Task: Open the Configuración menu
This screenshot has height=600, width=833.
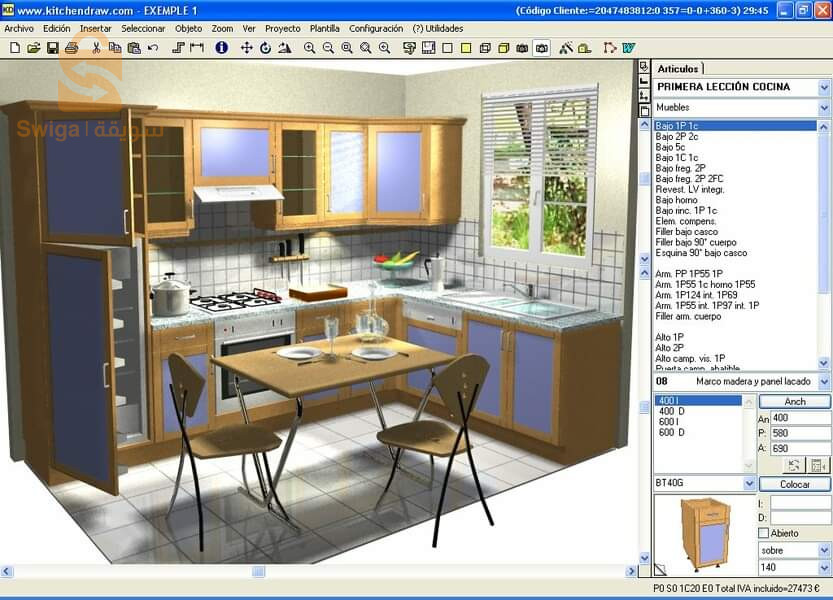Action: pyautogui.click(x=376, y=28)
